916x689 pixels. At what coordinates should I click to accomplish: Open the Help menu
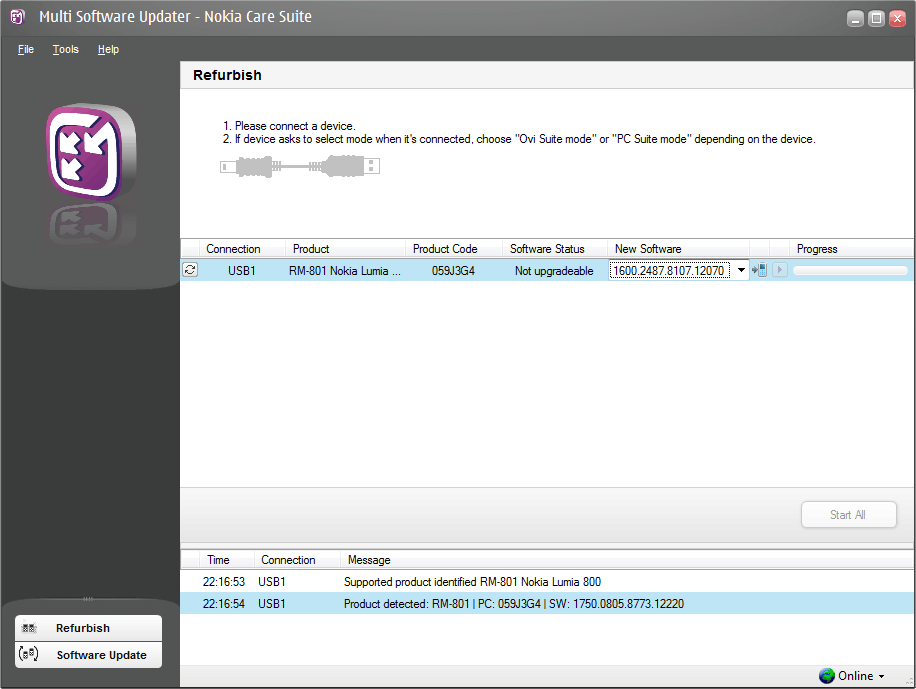coord(108,50)
